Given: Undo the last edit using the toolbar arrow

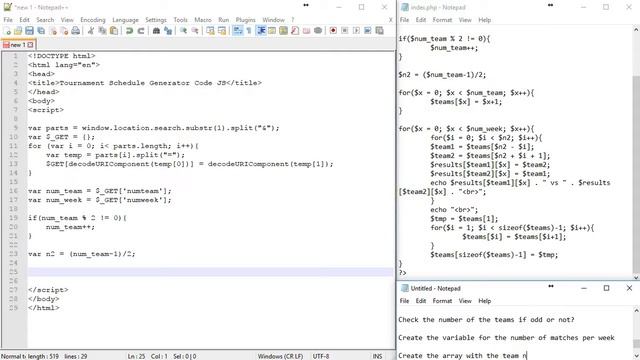Looking at the screenshot, I should [129, 31].
